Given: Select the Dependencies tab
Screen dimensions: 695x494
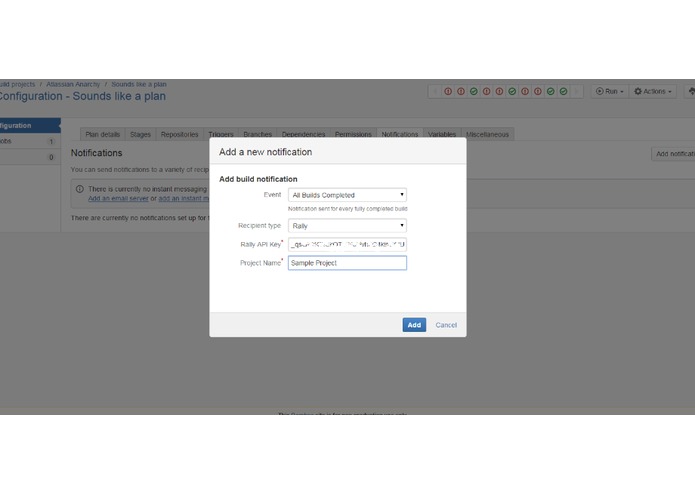Looking at the screenshot, I should [x=304, y=134].
